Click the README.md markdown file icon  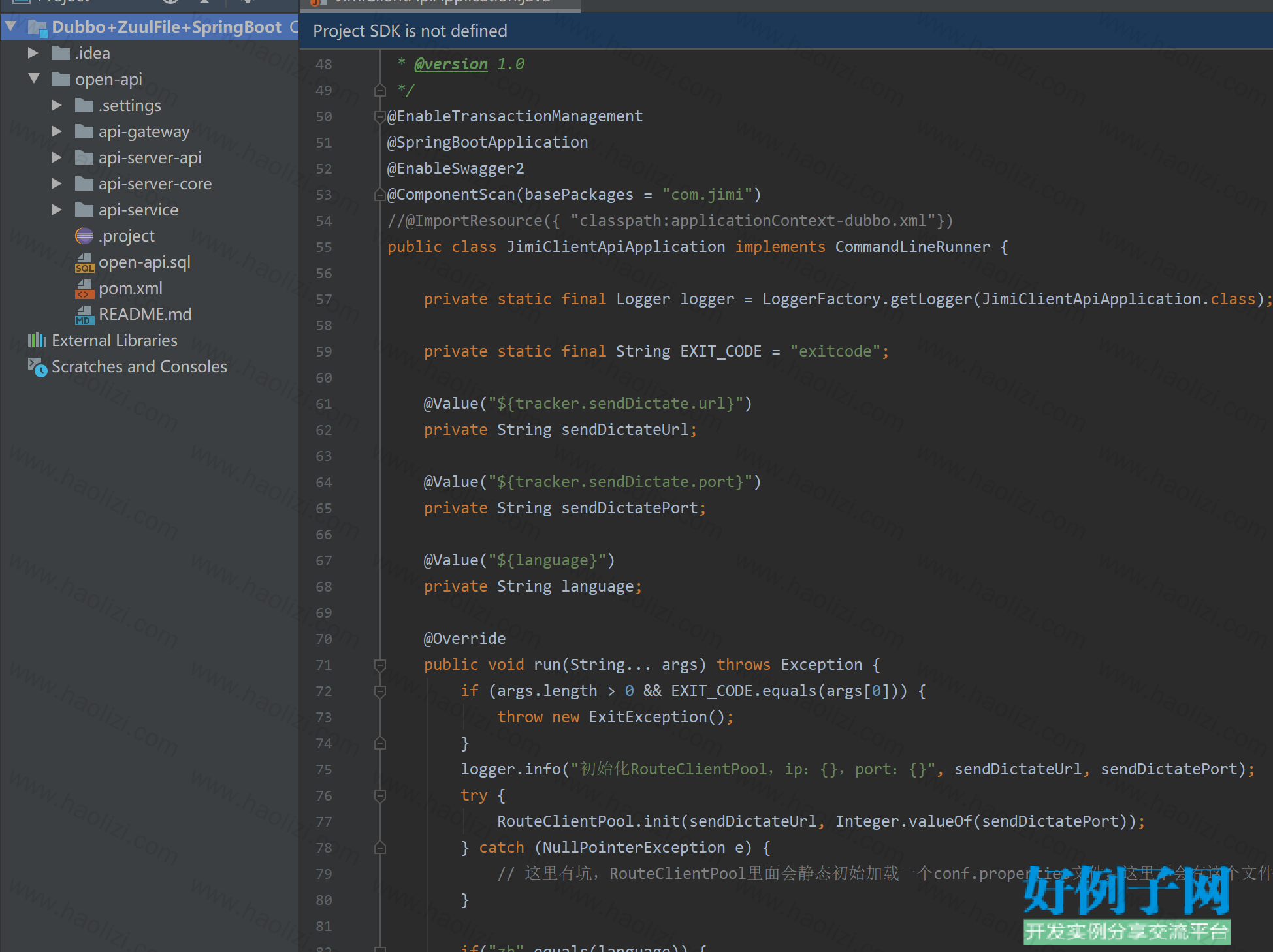(x=84, y=315)
